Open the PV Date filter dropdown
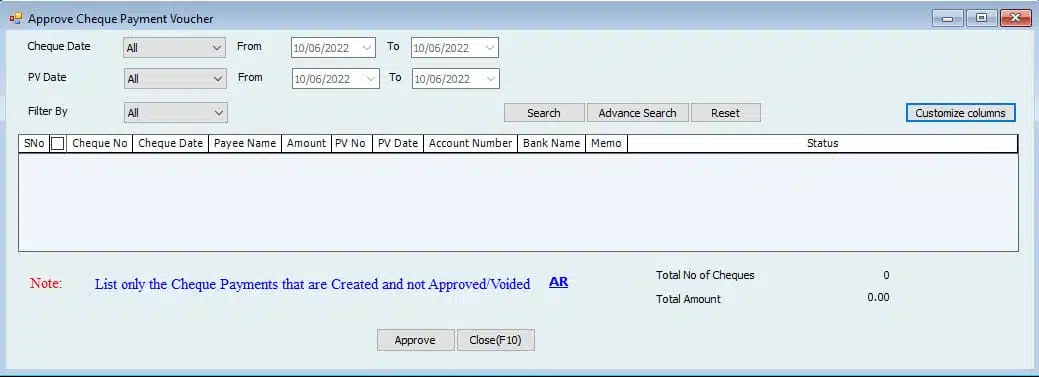The image size is (1039, 377). coord(175,79)
